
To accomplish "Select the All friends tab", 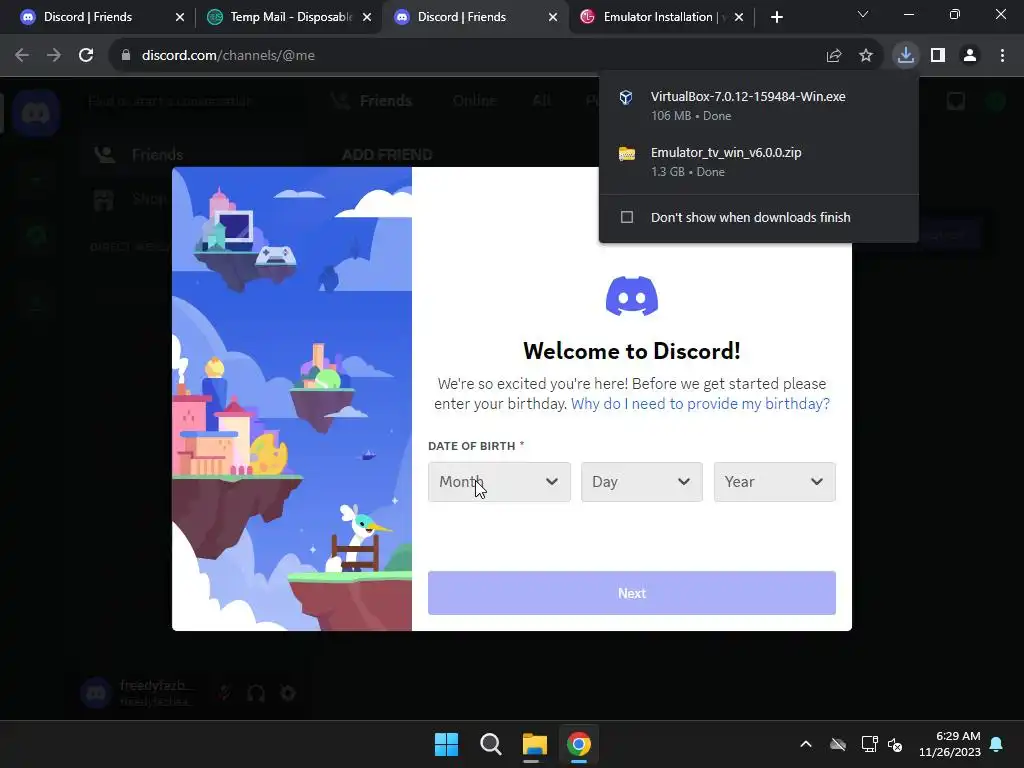I will [541, 101].
